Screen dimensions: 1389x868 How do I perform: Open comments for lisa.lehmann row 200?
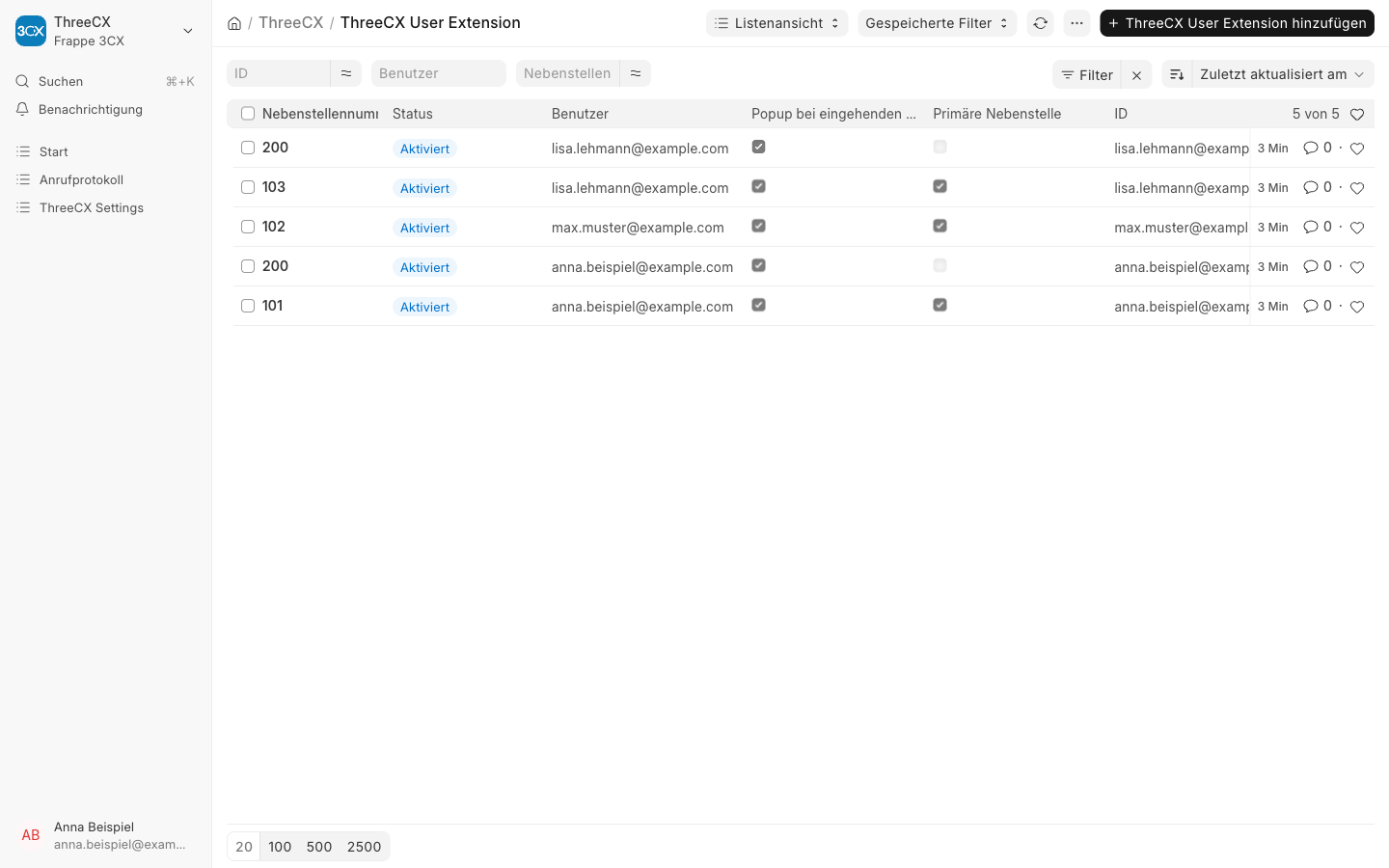1310,148
